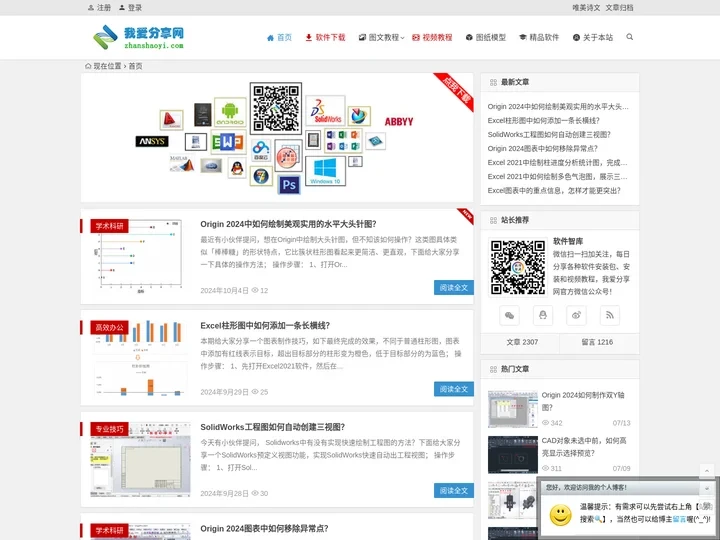This screenshot has width=720, height=540.
Task: Click the 高效办公 category tag
Action: point(109,327)
